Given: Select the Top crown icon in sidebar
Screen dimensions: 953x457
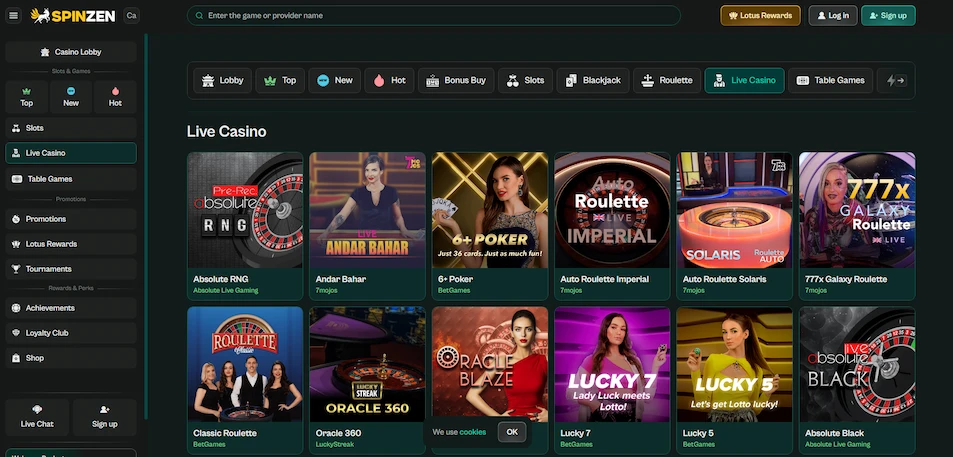Looking at the screenshot, I should pyautogui.click(x=26, y=91).
